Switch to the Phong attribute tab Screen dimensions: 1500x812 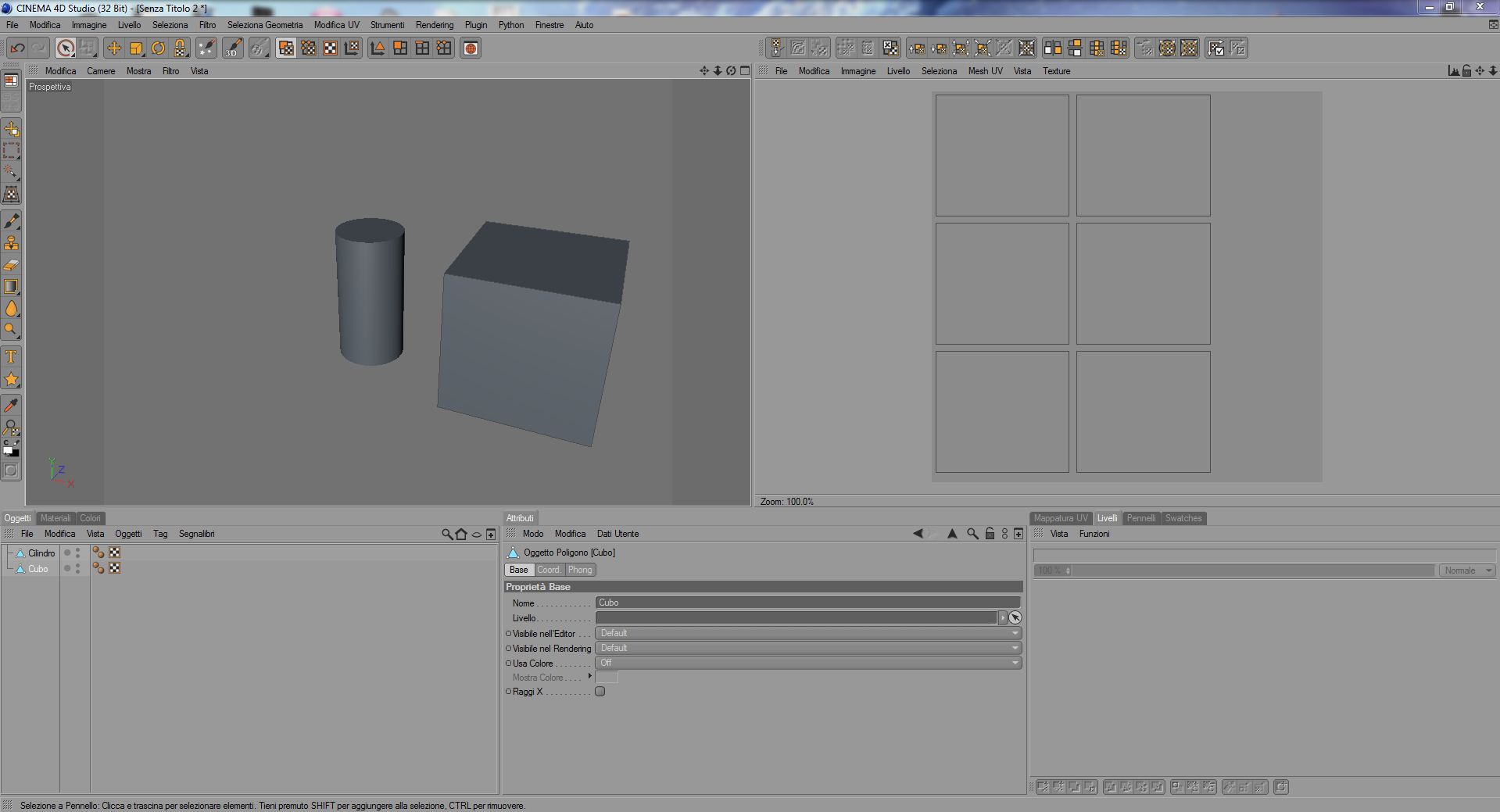(580, 570)
